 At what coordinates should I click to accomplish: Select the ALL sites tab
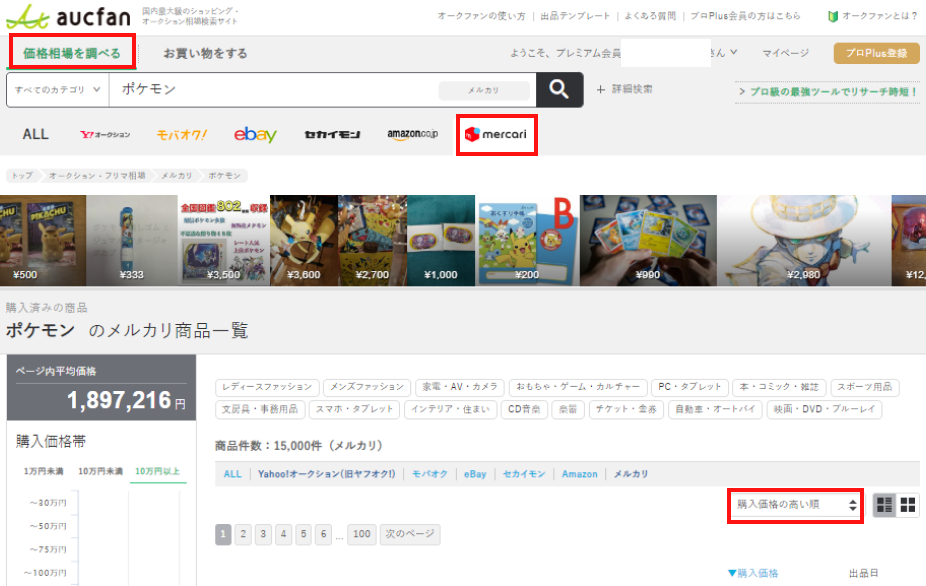click(35, 135)
